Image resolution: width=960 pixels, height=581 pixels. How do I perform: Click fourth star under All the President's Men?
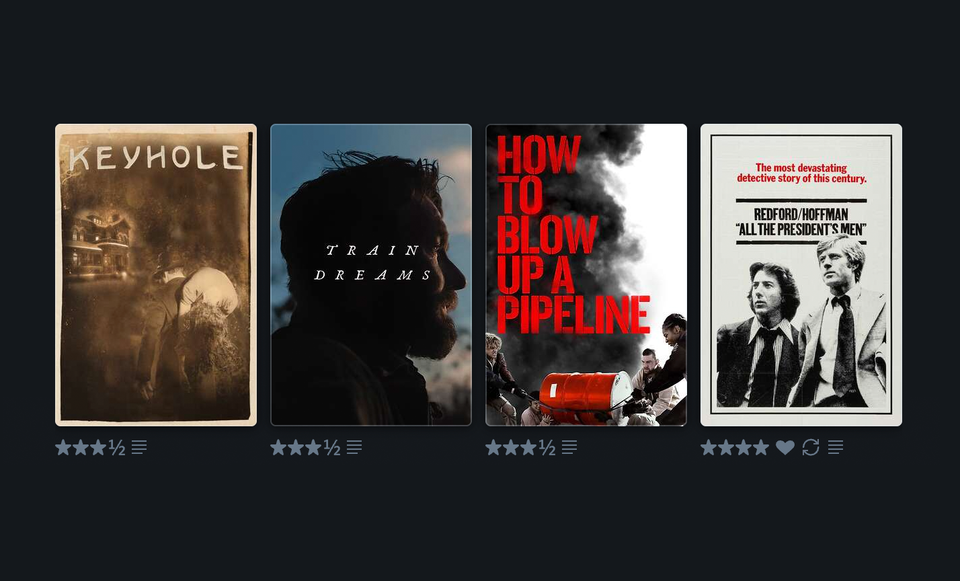pyautogui.click(x=761, y=448)
